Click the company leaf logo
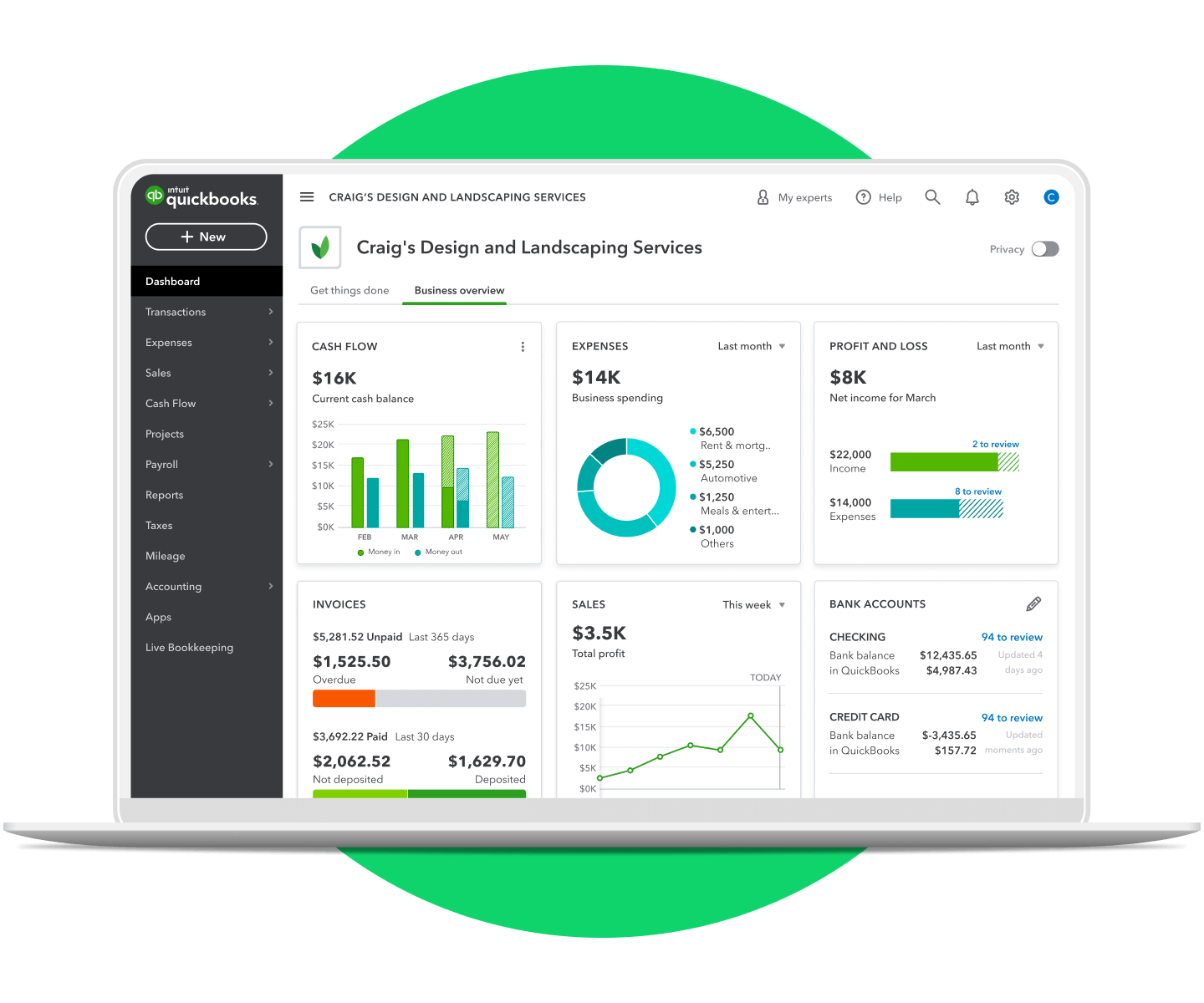Image resolution: width=1204 pixels, height=1003 pixels. click(x=320, y=247)
